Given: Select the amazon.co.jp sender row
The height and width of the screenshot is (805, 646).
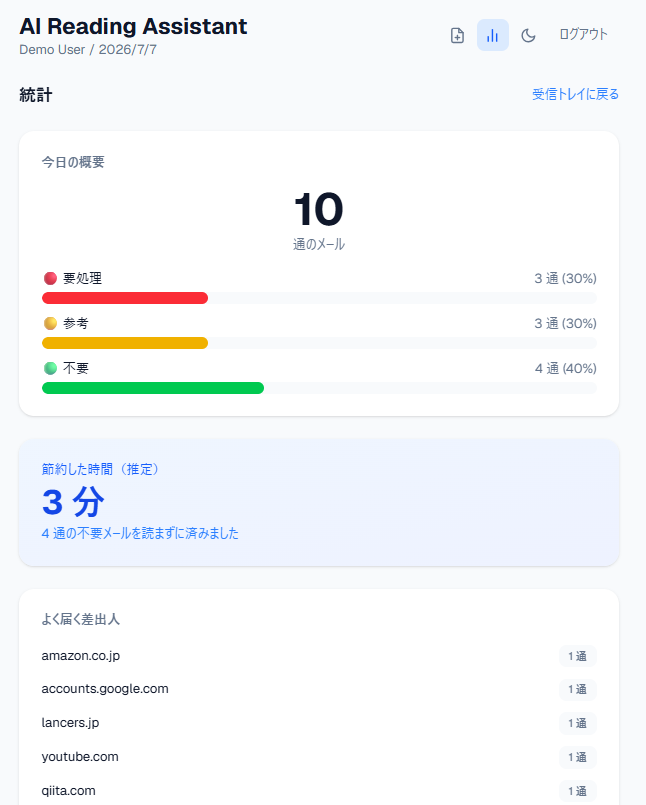Looking at the screenshot, I should (x=319, y=656).
